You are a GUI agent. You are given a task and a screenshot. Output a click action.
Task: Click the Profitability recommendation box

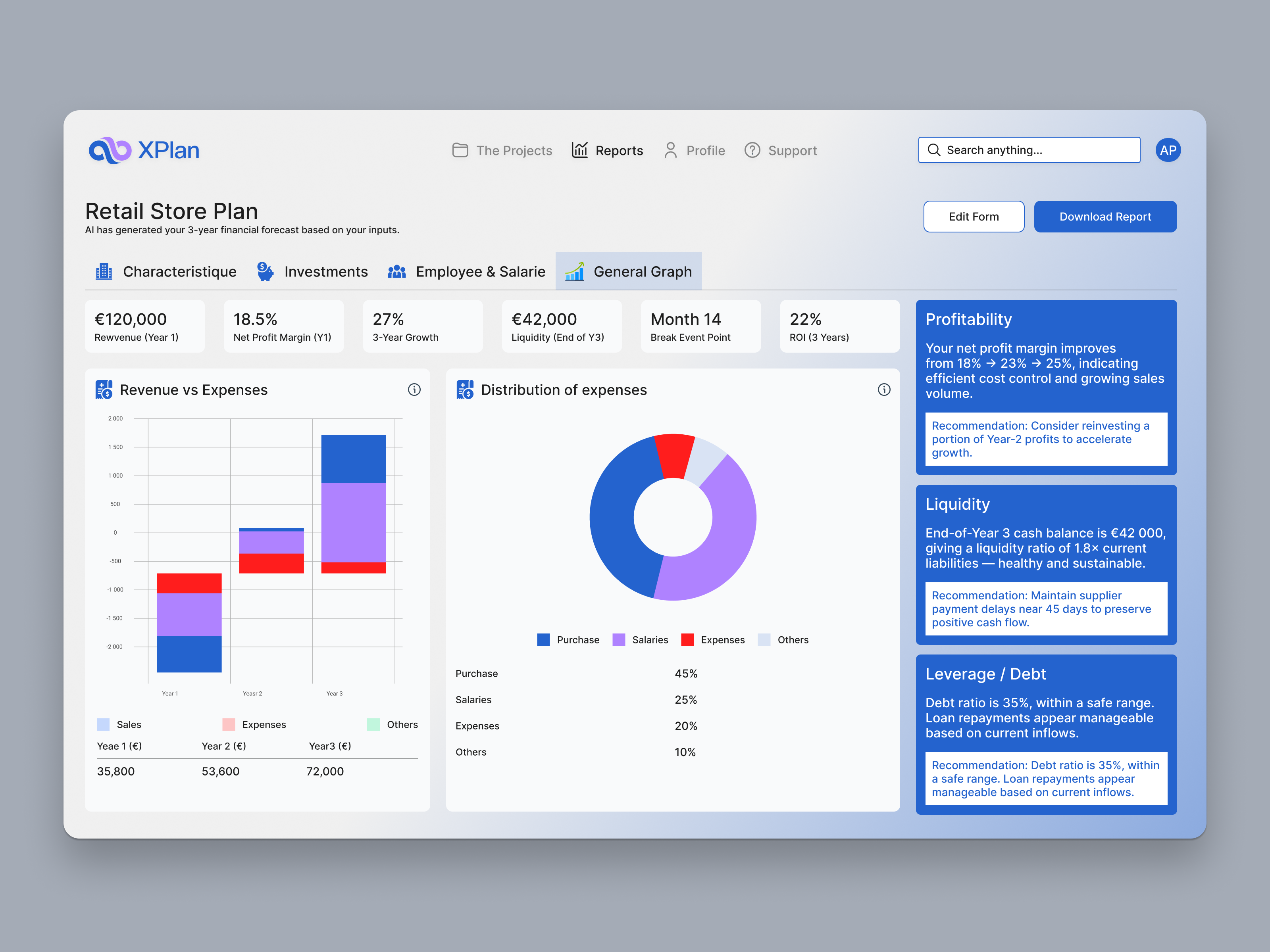(x=1046, y=439)
